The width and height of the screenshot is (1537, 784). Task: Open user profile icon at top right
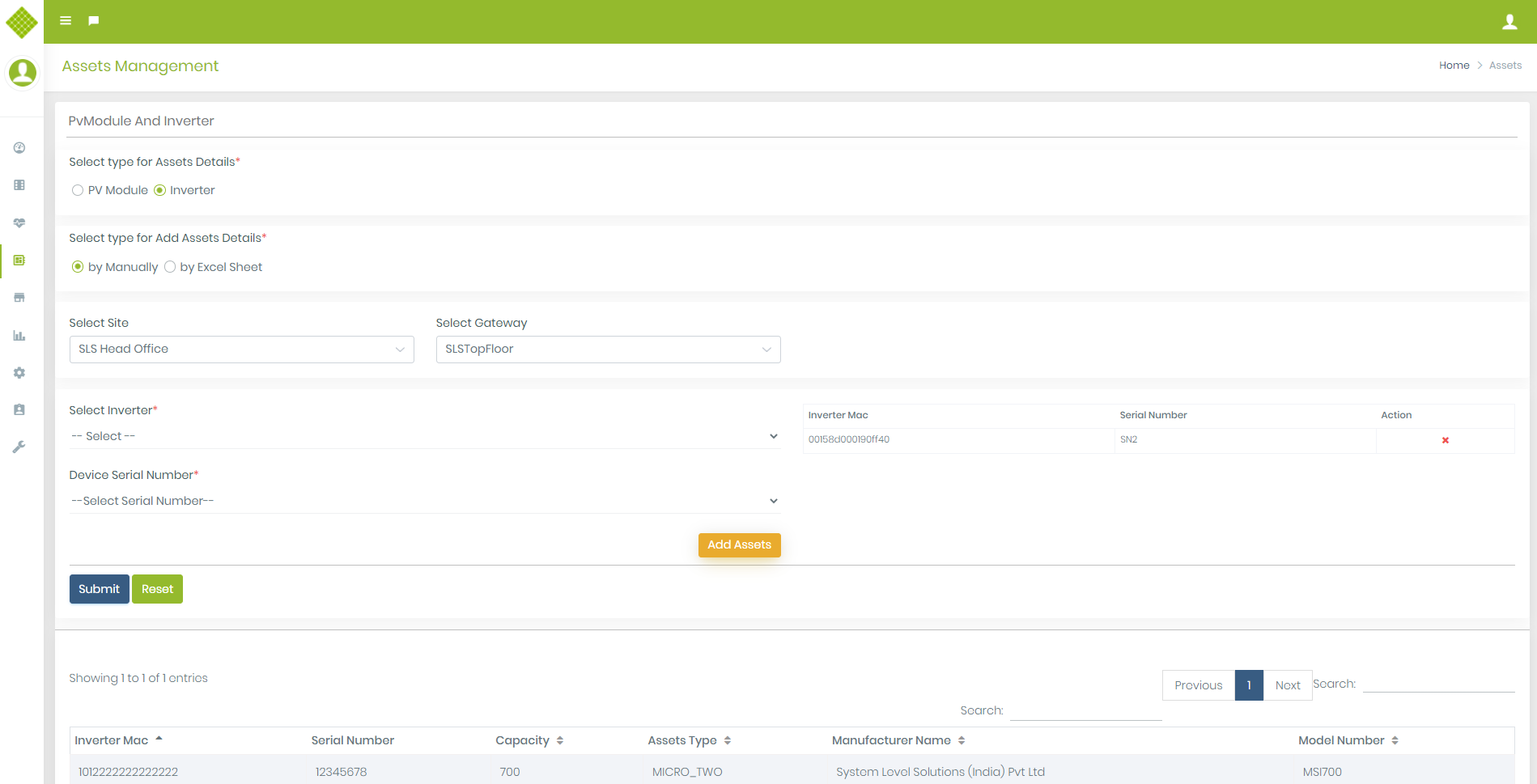1509,22
